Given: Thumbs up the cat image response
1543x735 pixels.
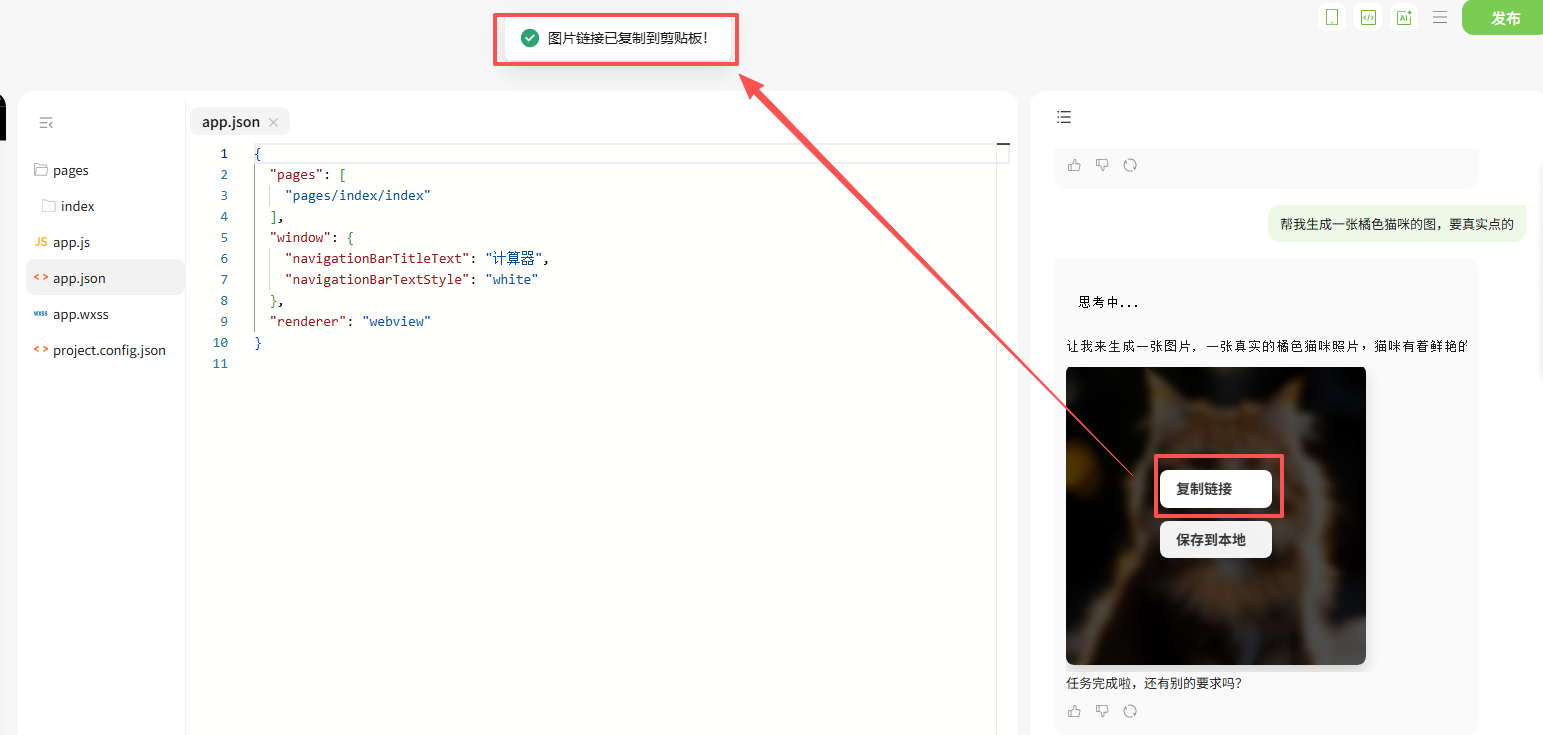Looking at the screenshot, I should pos(1074,711).
